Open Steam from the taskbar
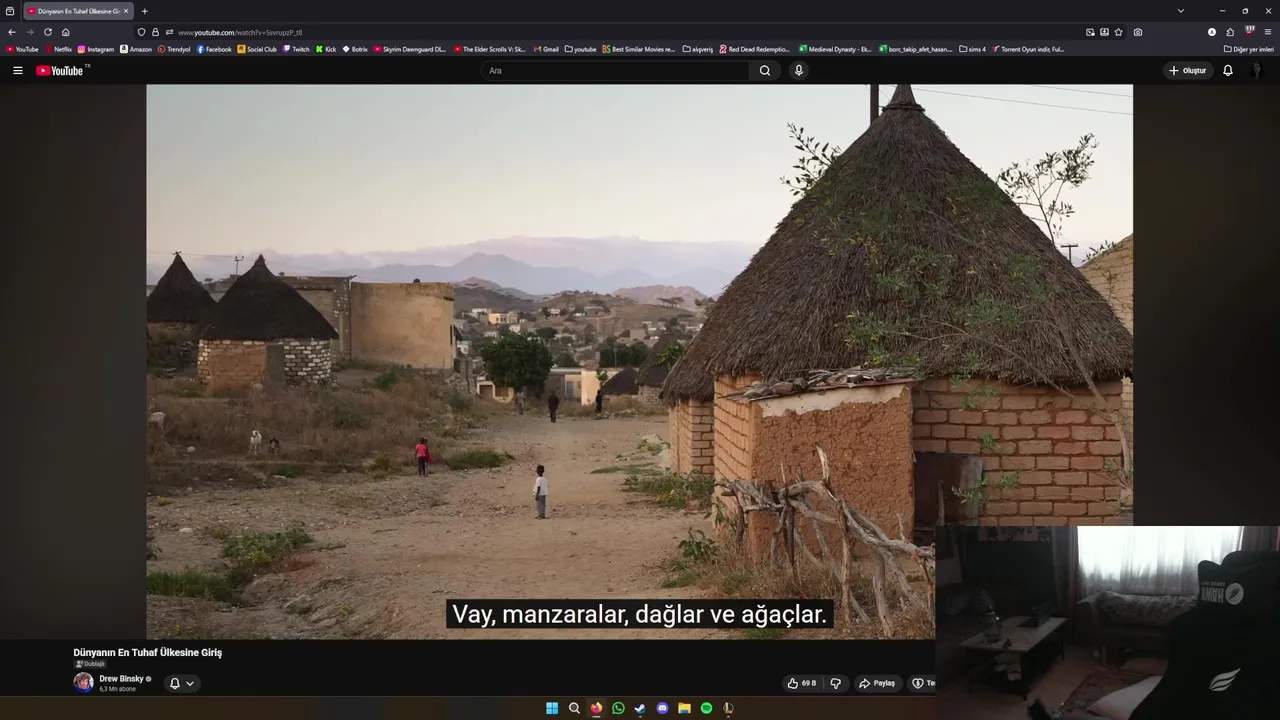The height and width of the screenshot is (720, 1280). pos(640,708)
